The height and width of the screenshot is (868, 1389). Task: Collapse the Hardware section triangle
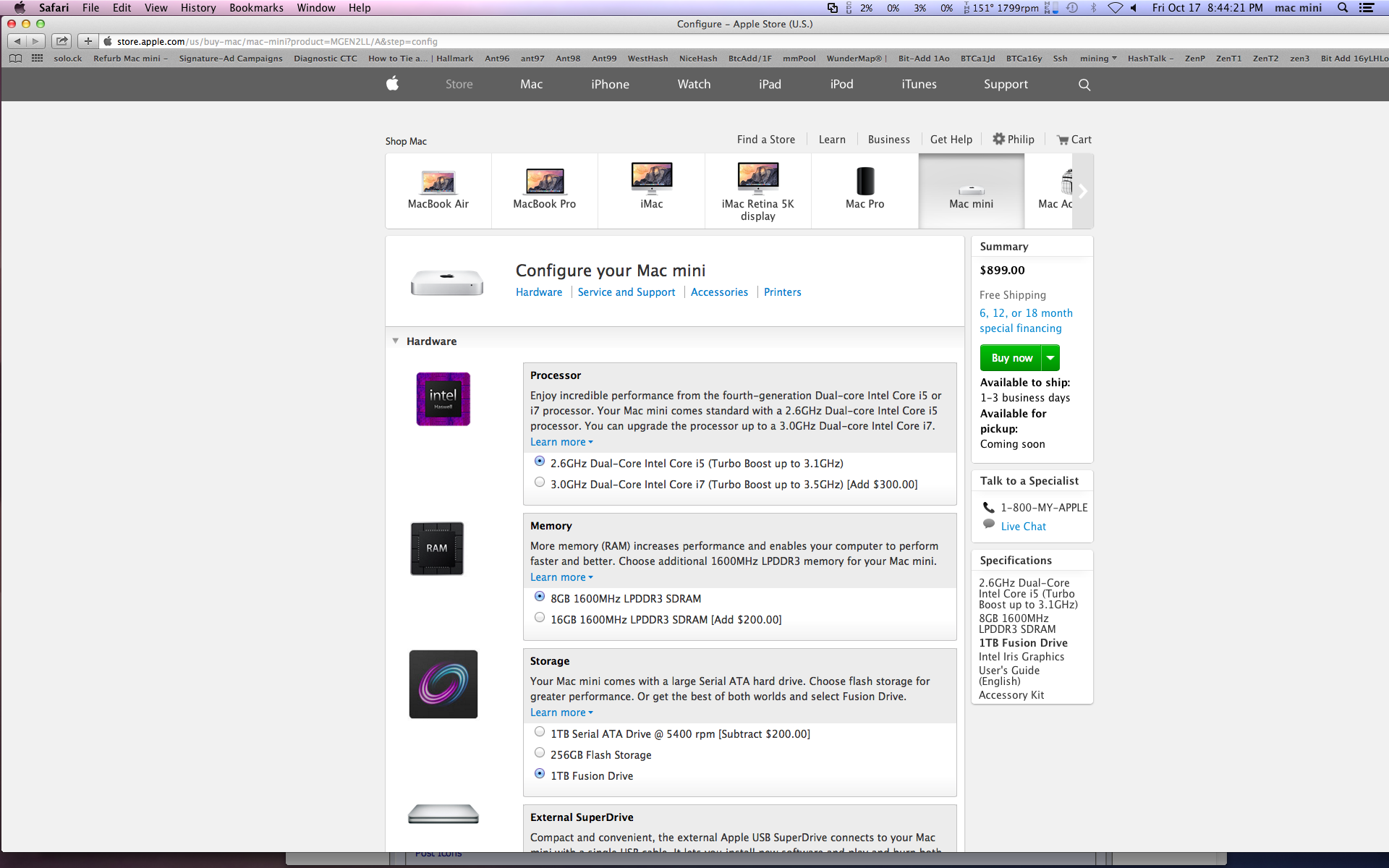[x=396, y=341]
